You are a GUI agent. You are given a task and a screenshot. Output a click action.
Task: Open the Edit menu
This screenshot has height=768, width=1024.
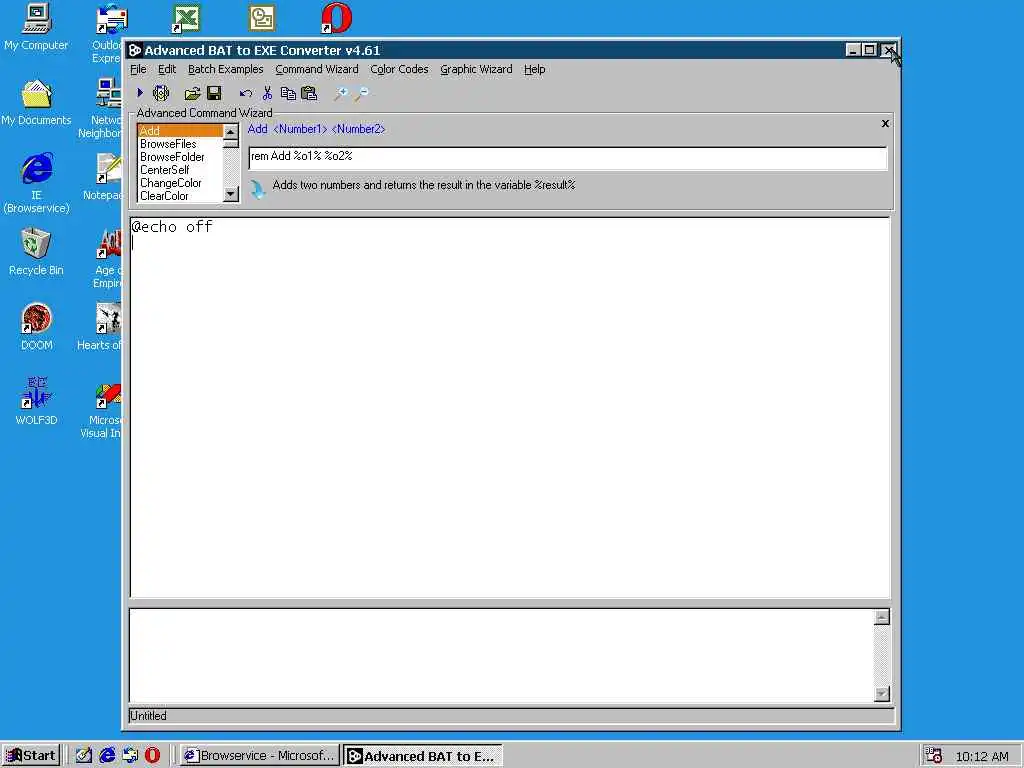pos(167,69)
